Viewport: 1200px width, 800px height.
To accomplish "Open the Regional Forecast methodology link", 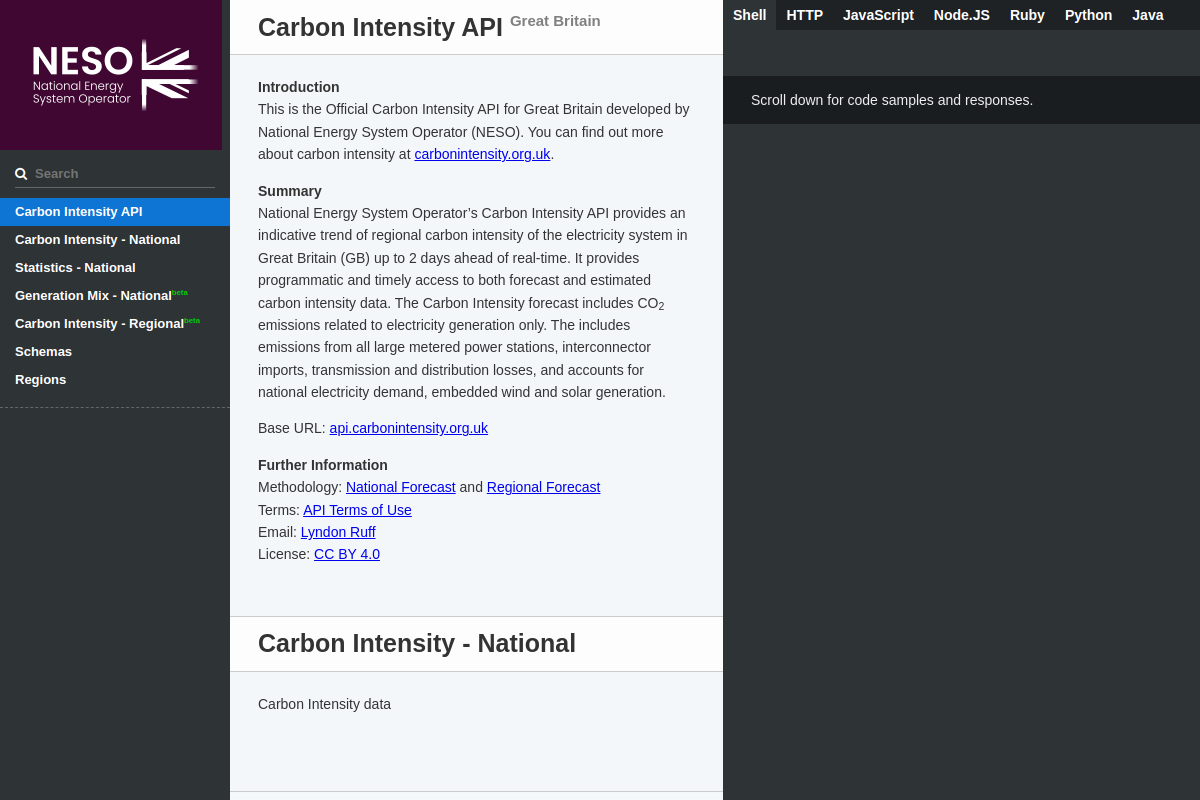I will 543,487.
